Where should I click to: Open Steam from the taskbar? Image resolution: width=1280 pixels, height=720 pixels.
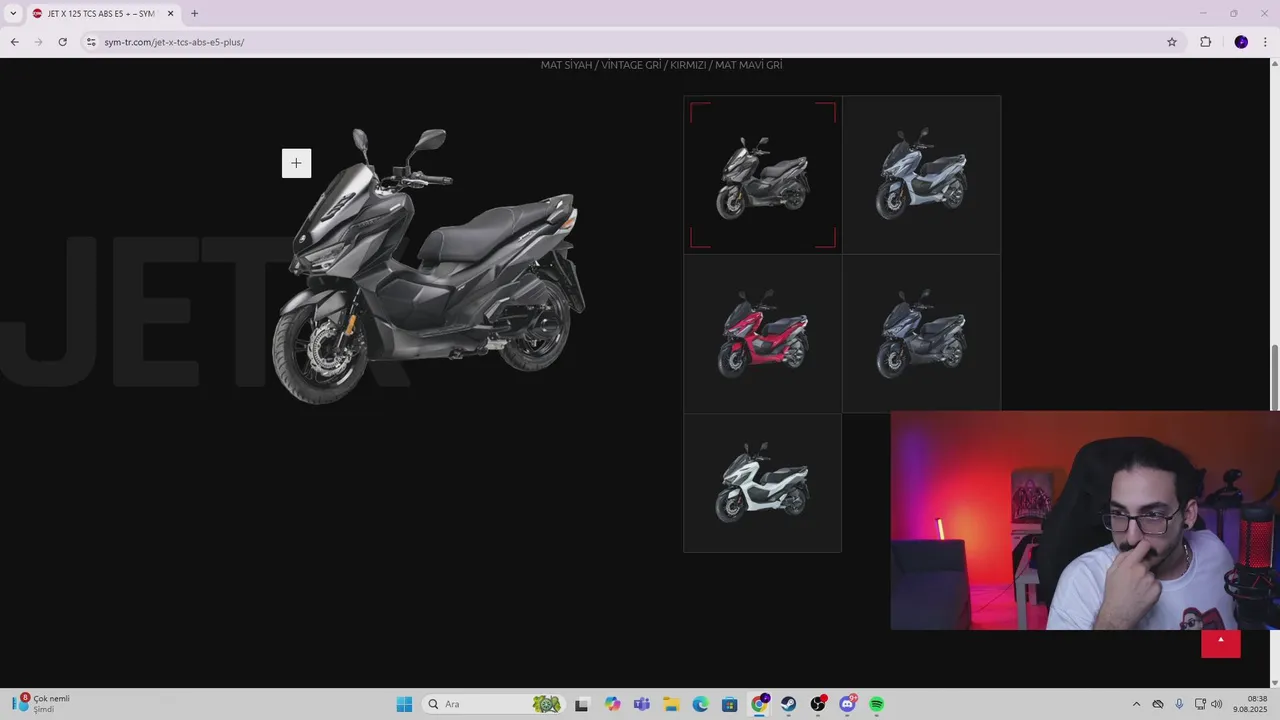(x=788, y=704)
